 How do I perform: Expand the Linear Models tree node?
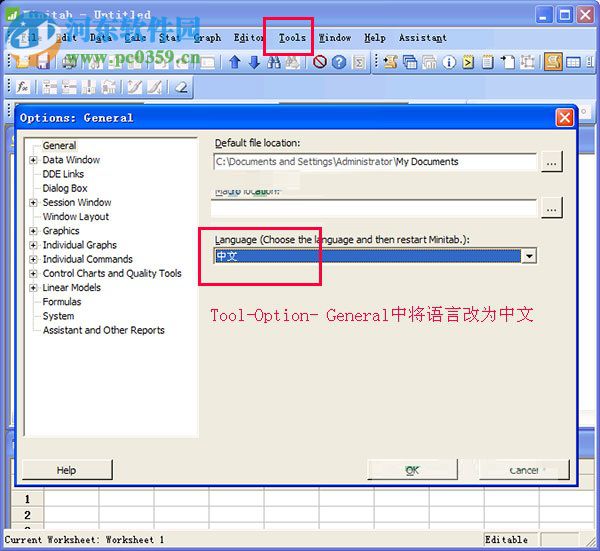coord(34,287)
